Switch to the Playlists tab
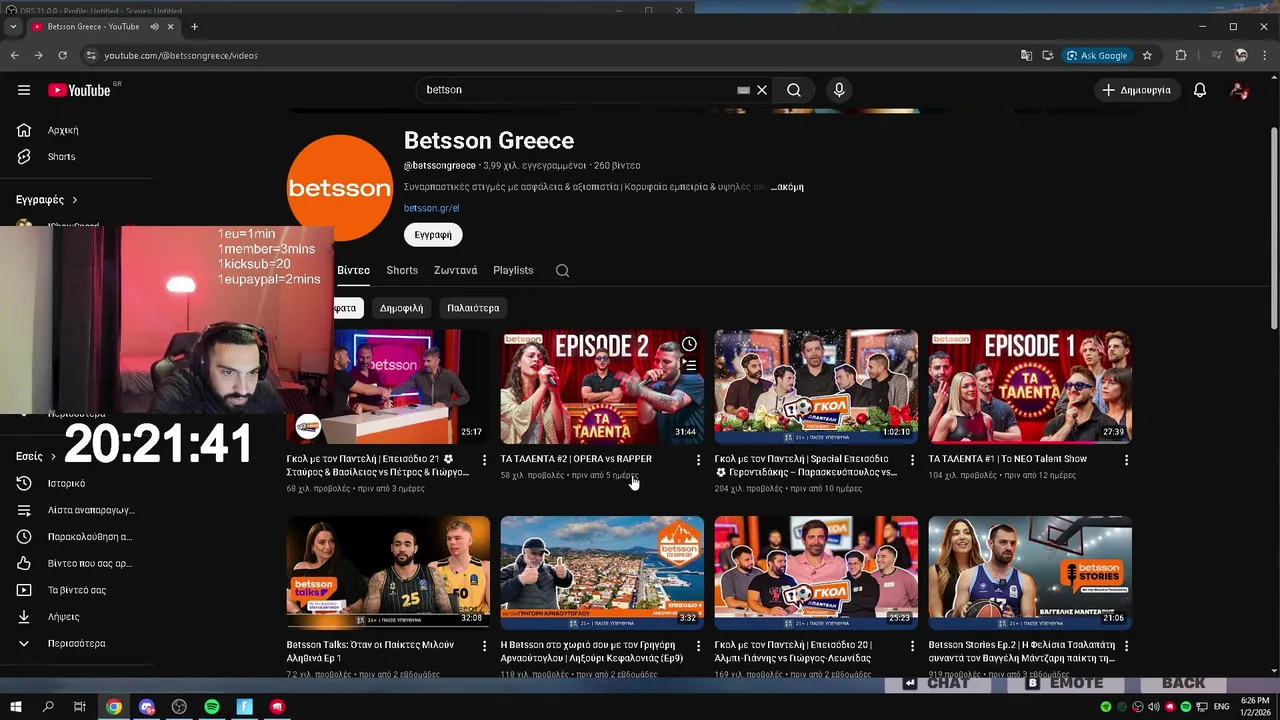Screen dimensions: 1280x720 [x=513, y=270]
